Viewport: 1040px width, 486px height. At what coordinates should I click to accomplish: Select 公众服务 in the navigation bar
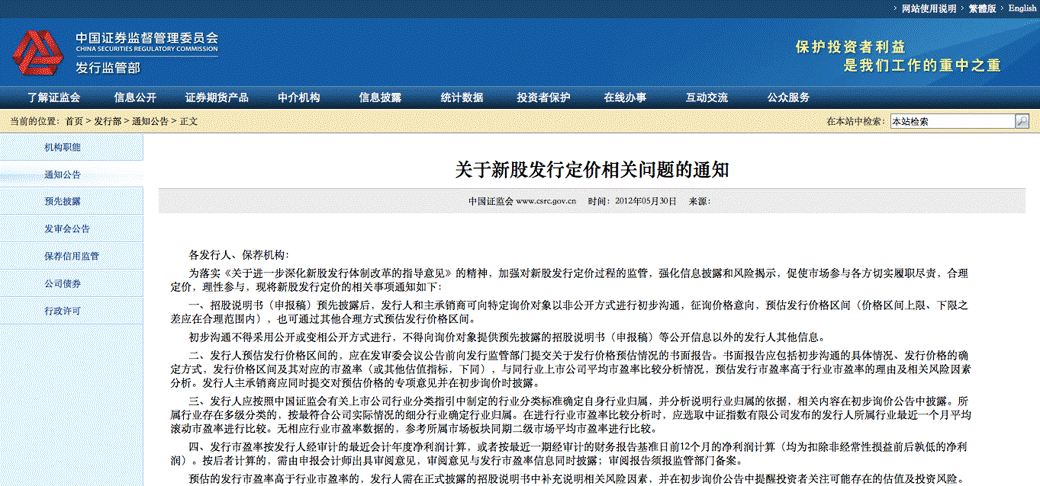[x=788, y=97]
